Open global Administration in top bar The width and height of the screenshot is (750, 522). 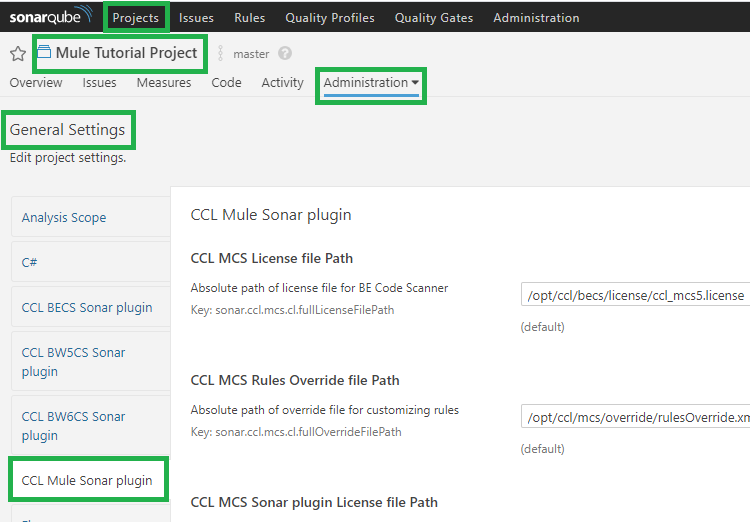click(x=536, y=18)
